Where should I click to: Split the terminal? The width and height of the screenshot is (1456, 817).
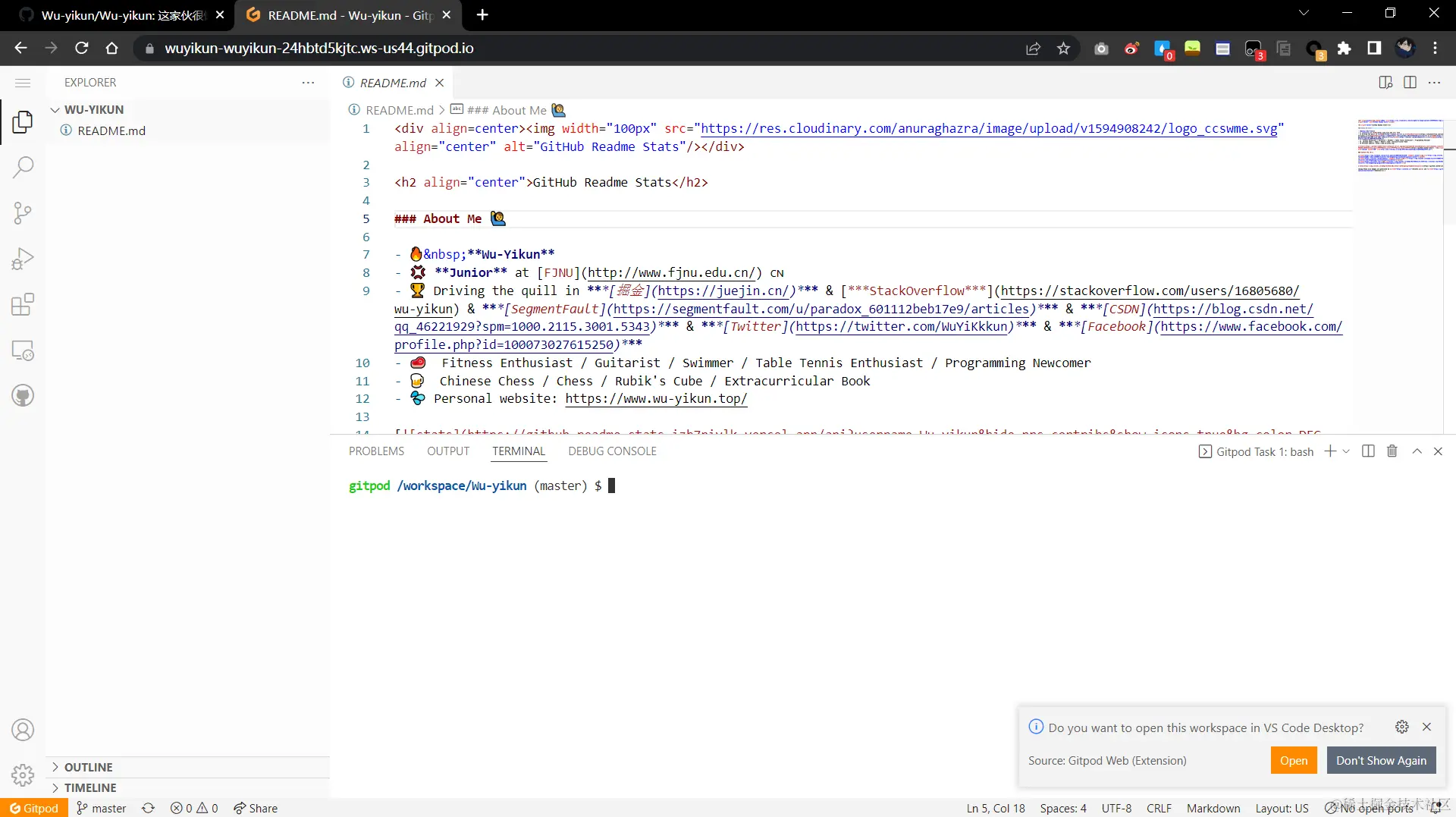coord(1368,451)
